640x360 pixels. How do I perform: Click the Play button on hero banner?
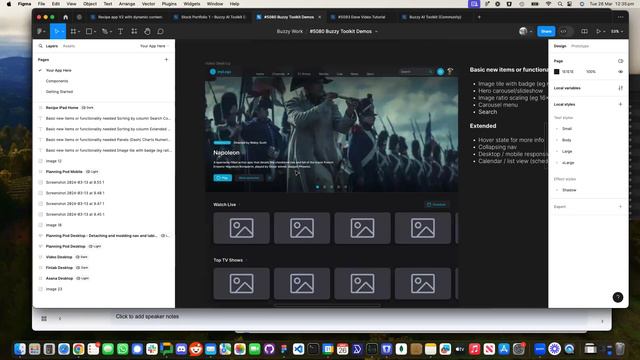tap(222, 178)
